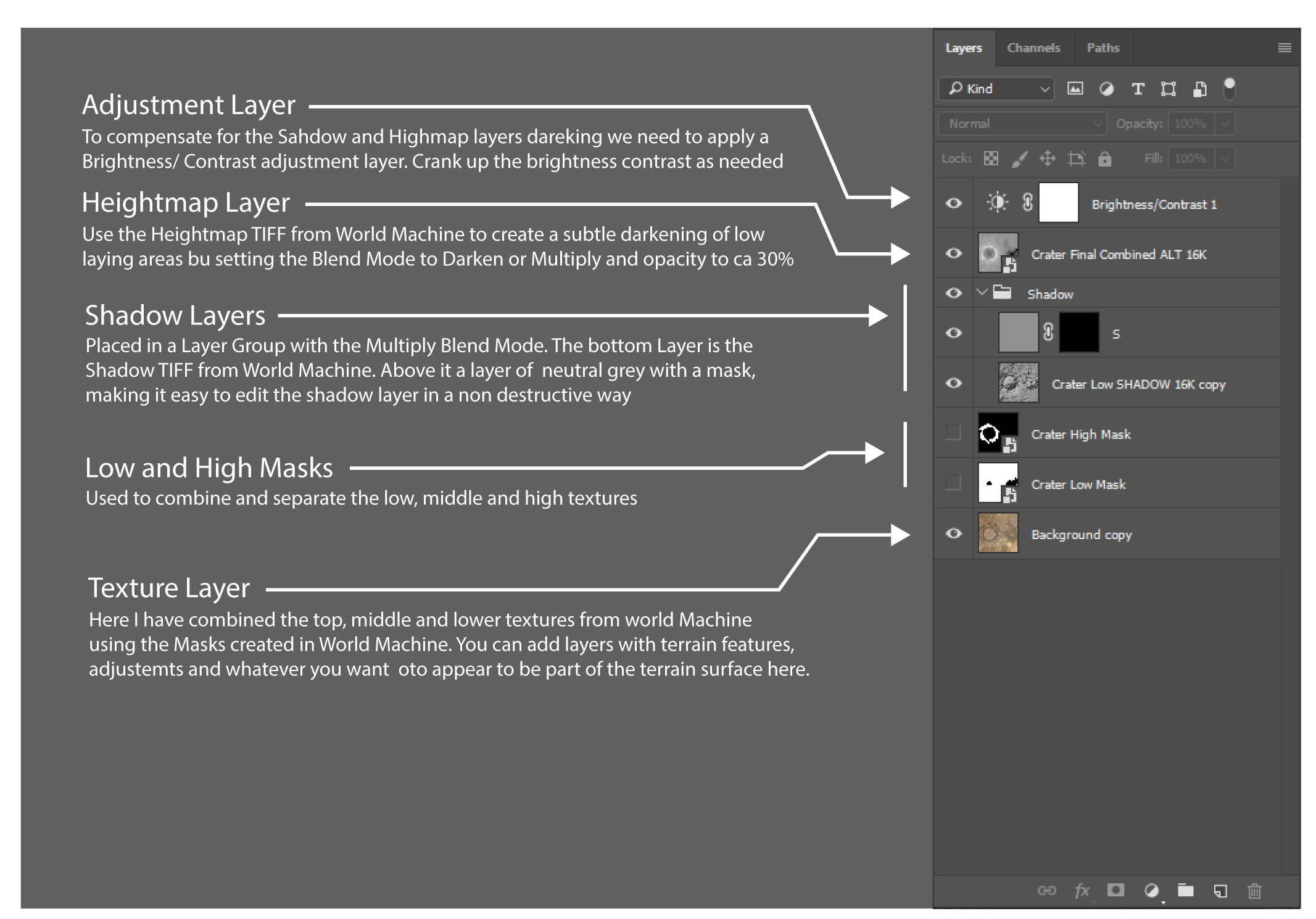Add a layer style with fx
1316x919 pixels.
click(x=1082, y=890)
